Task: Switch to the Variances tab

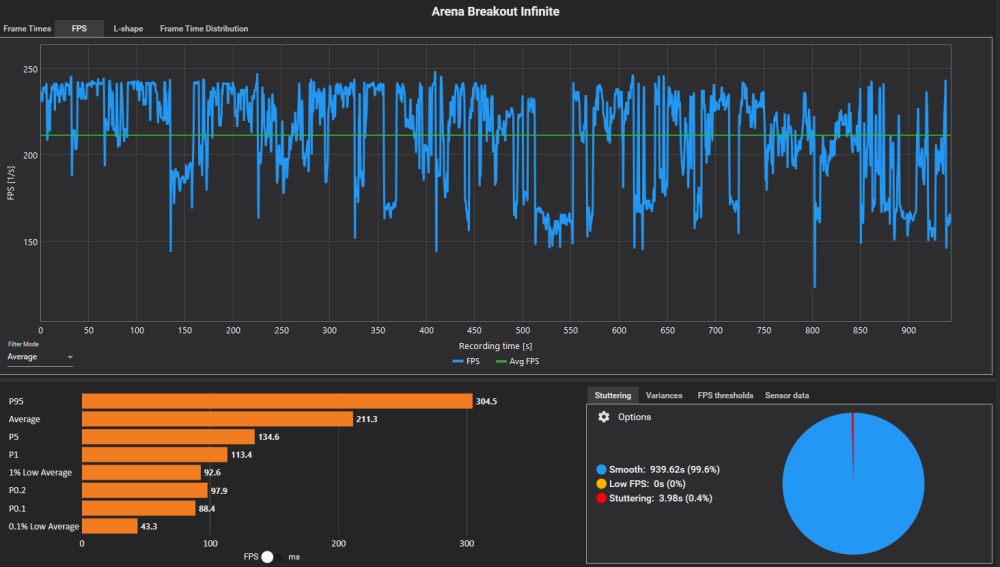Action: 664,396
